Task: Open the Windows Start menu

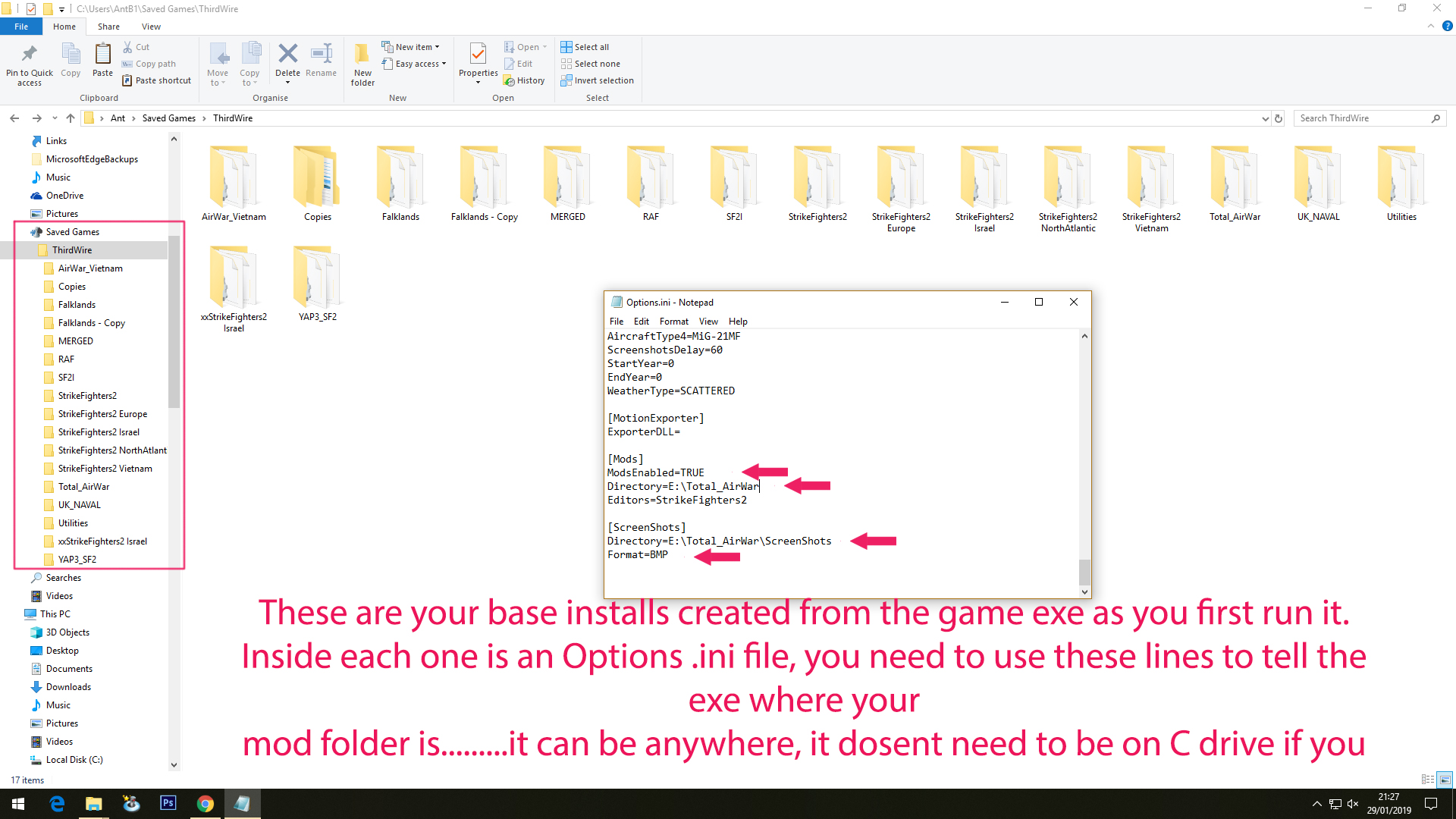Action: [18, 804]
